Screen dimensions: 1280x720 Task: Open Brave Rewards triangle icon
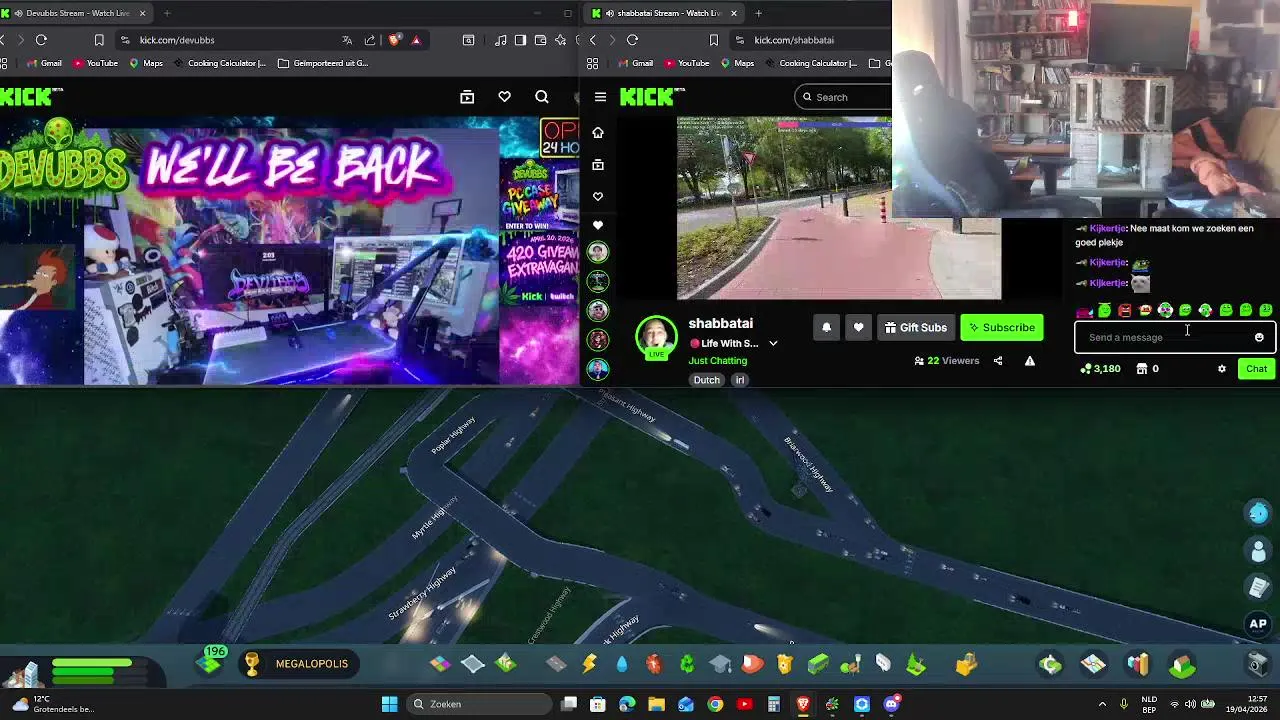coord(416,40)
